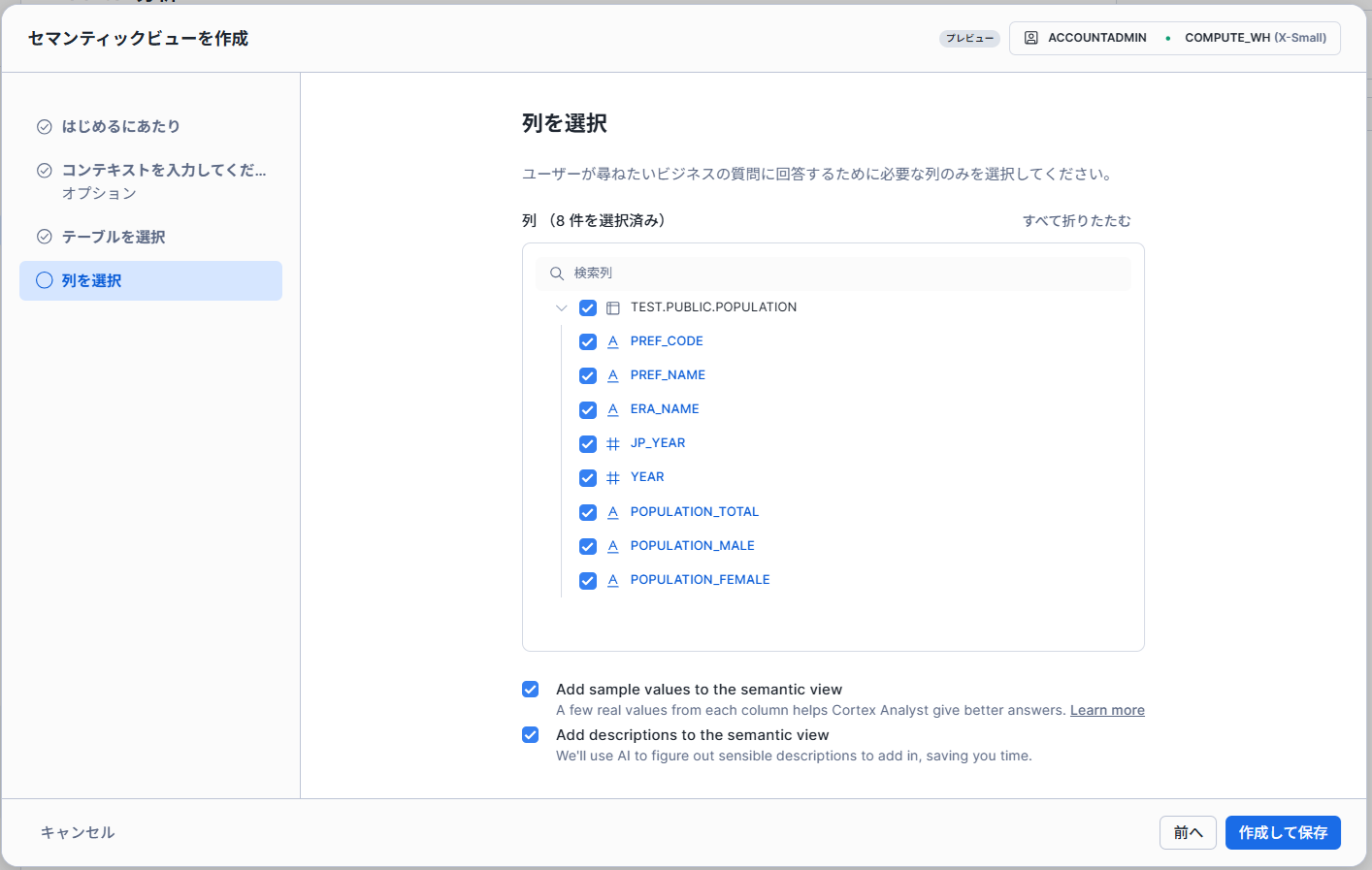1372x870 pixels.
Task: Click the 作成して保存 button
Action: tap(1283, 832)
